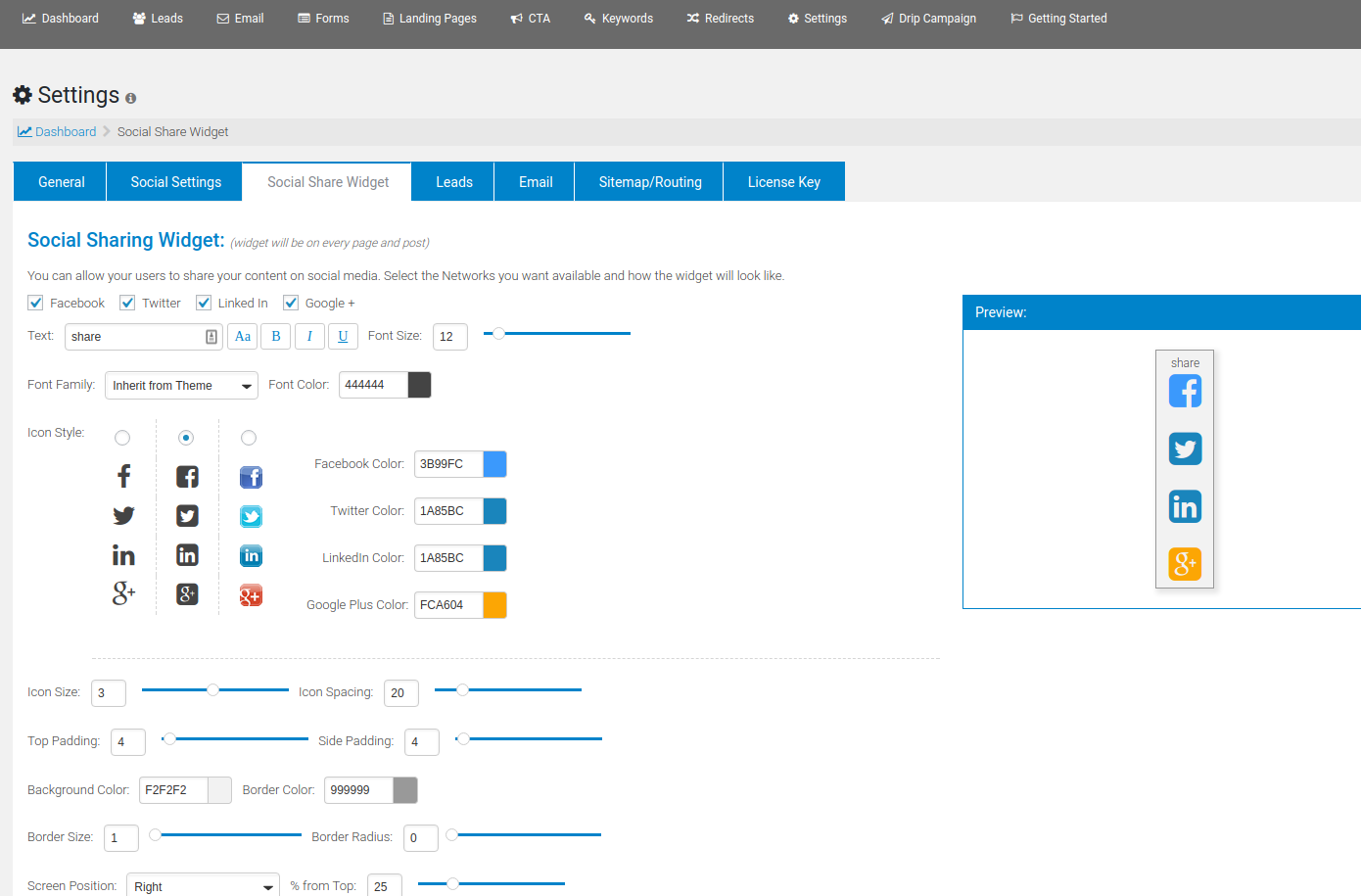The height and width of the screenshot is (896, 1361).
Task: Click the info icon next to Settings heading
Action: (130, 99)
